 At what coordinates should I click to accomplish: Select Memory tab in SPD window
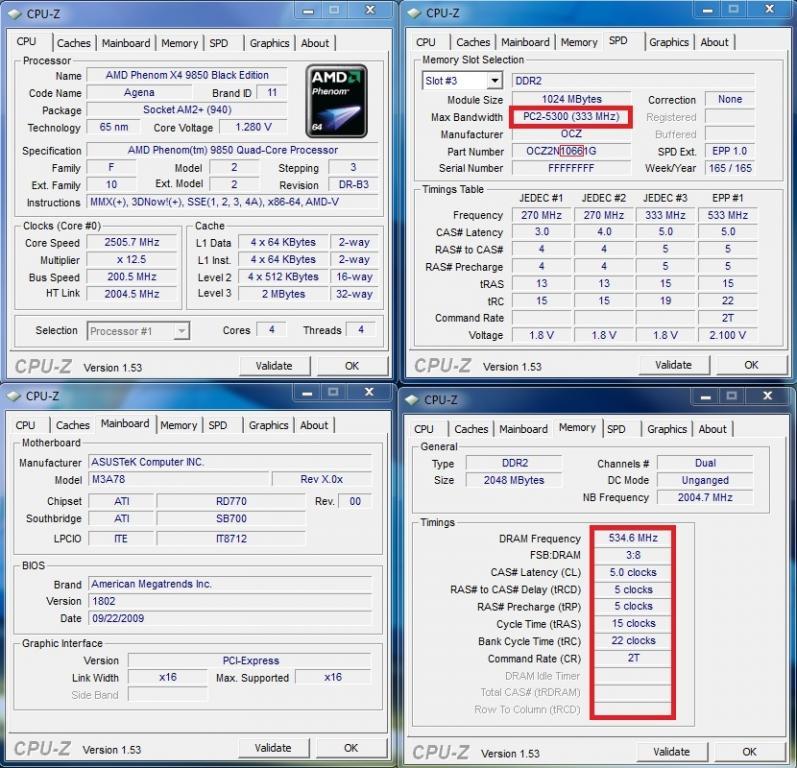tap(579, 42)
